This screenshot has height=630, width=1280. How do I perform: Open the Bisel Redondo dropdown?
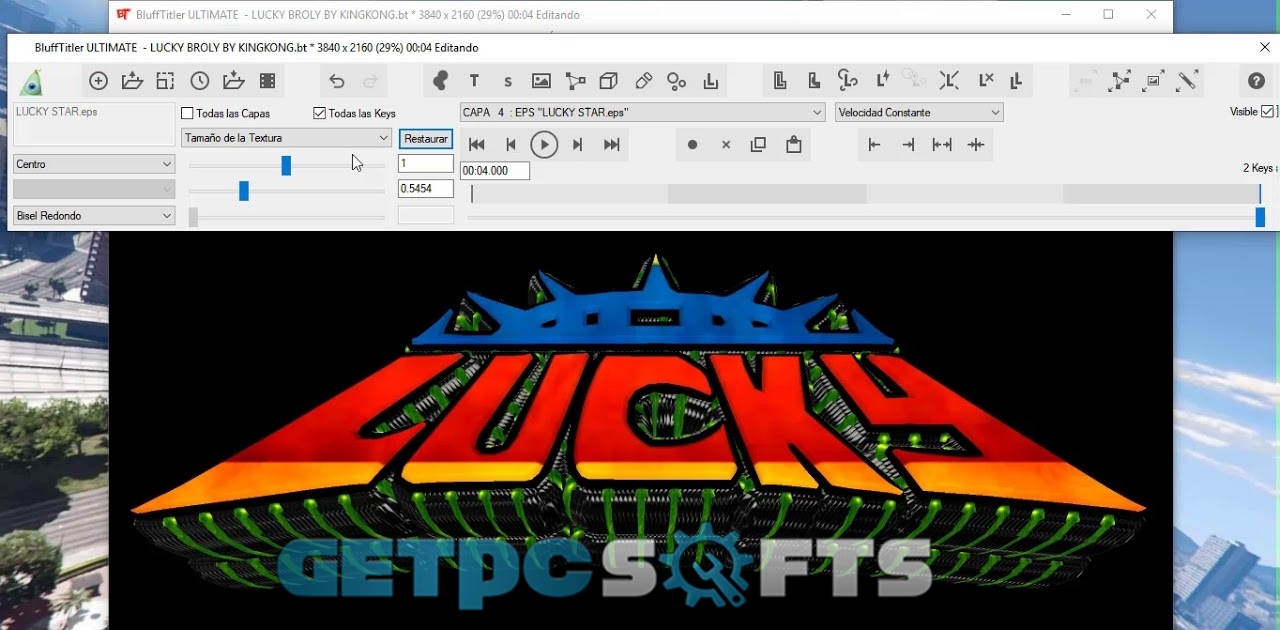point(94,215)
